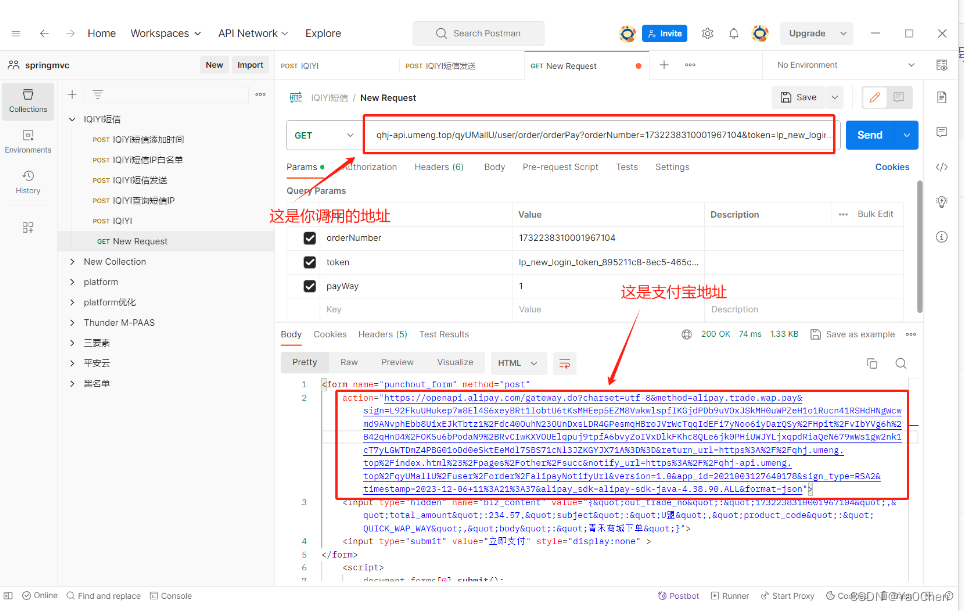Switch to the Tests tab
This screenshot has height=611, width=964.
click(626, 167)
